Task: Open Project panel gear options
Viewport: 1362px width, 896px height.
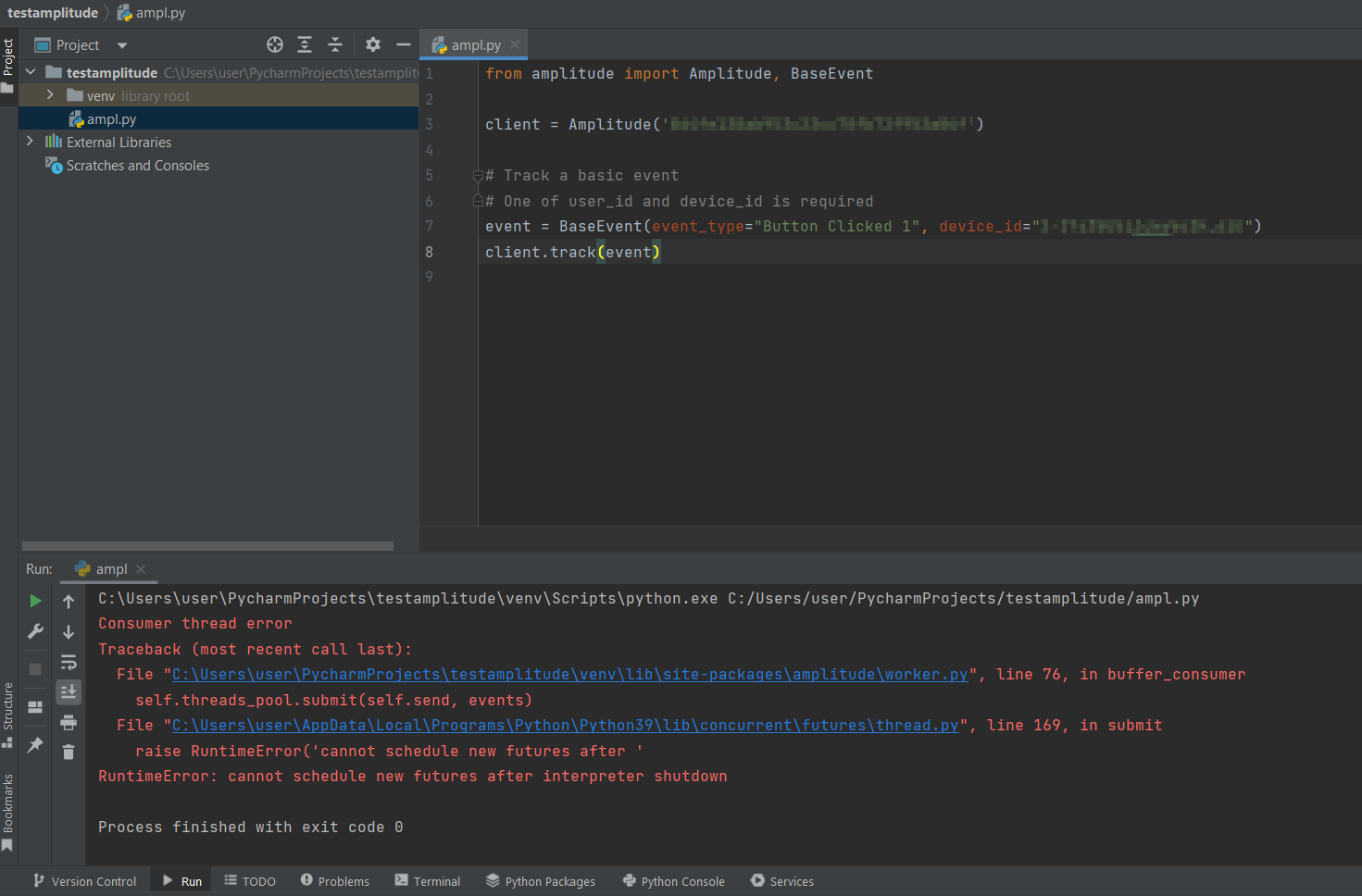Action: (x=373, y=44)
